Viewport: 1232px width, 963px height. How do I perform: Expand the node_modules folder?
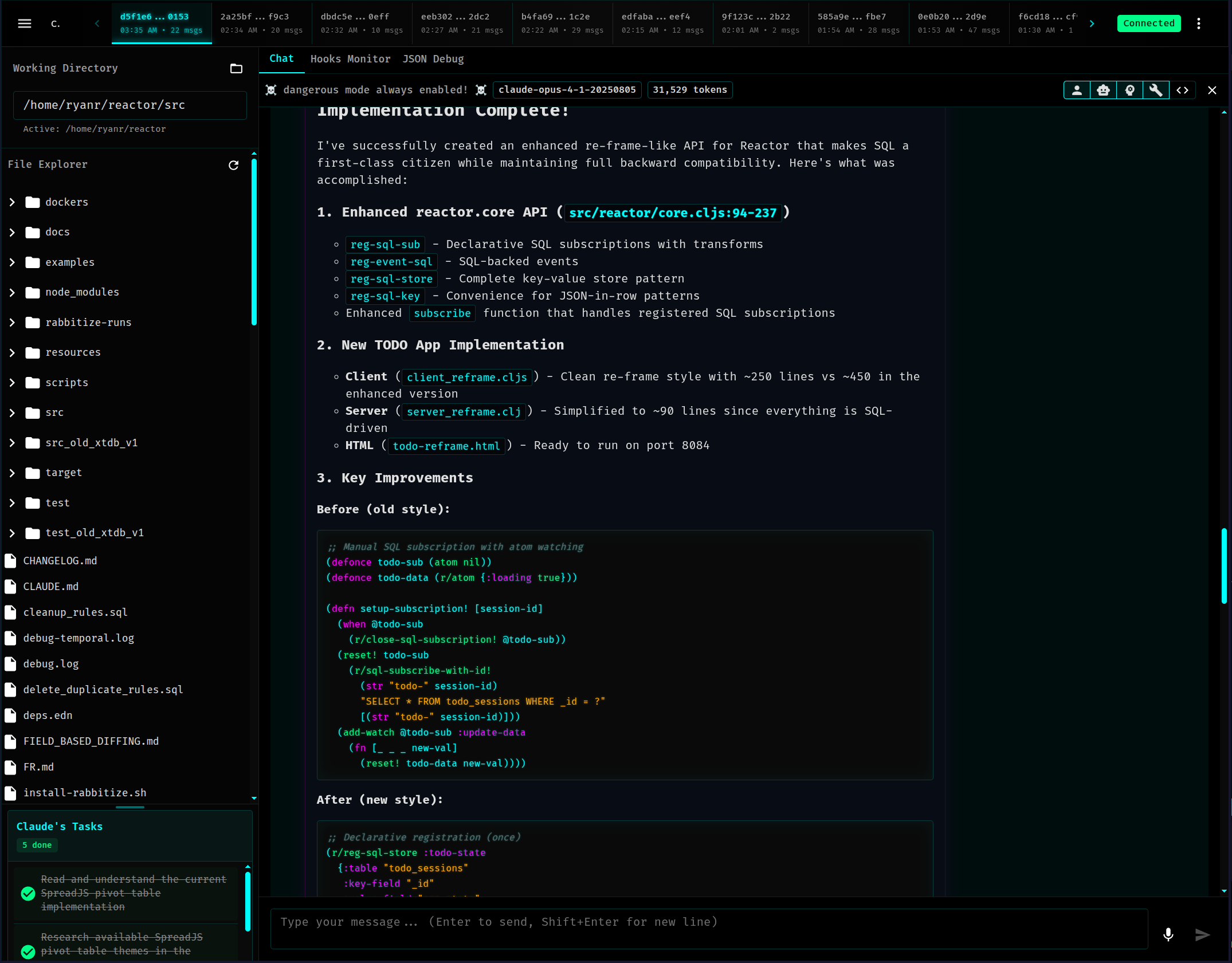pos(12,292)
